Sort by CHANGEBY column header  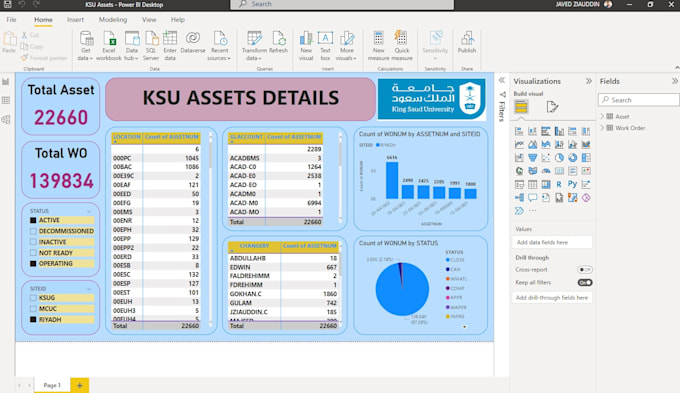pyautogui.click(x=255, y=246)
